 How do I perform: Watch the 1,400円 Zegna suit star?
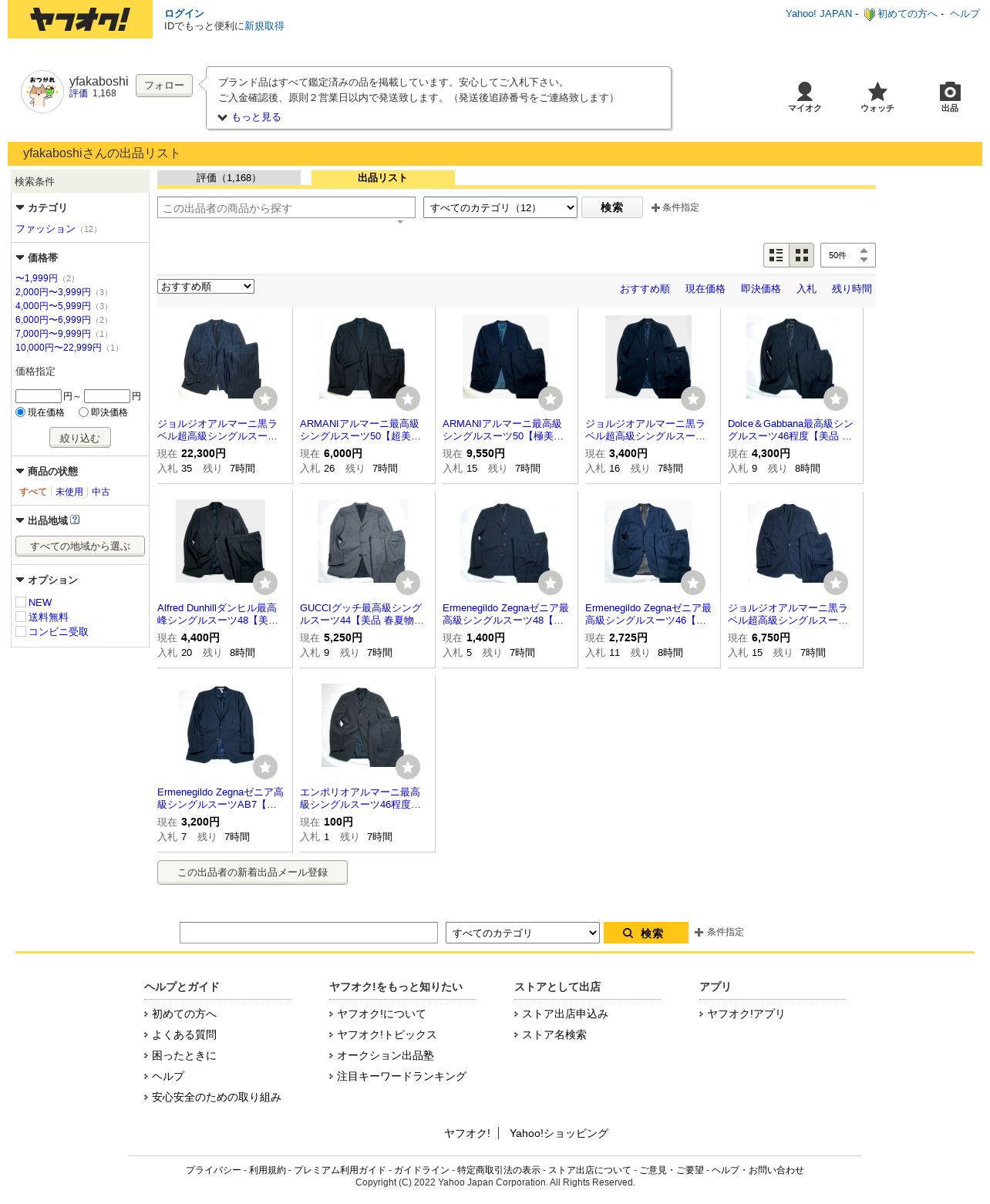[x=551, y=583]
